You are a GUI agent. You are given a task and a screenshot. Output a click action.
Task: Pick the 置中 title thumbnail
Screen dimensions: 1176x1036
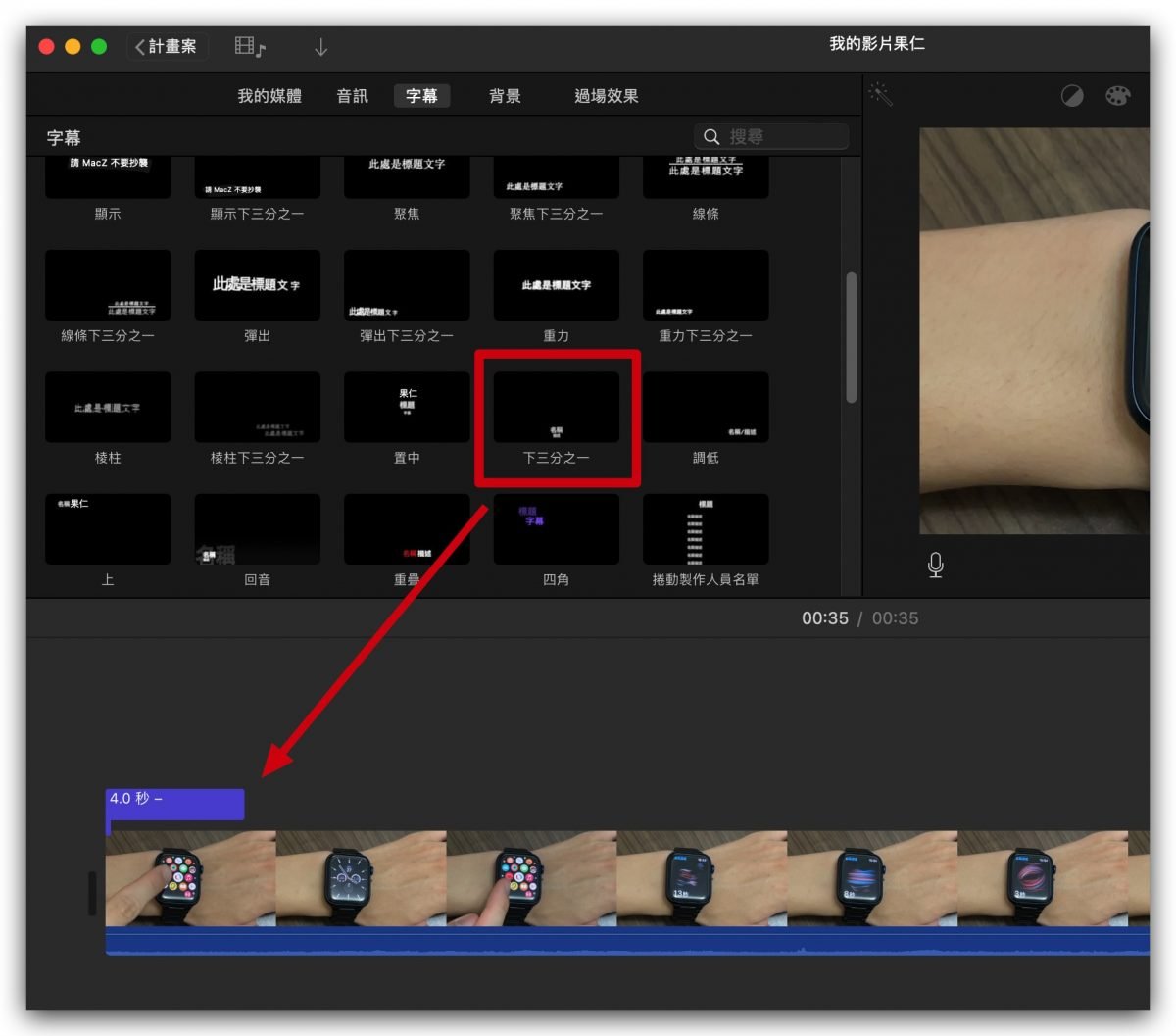pos(407,407)
